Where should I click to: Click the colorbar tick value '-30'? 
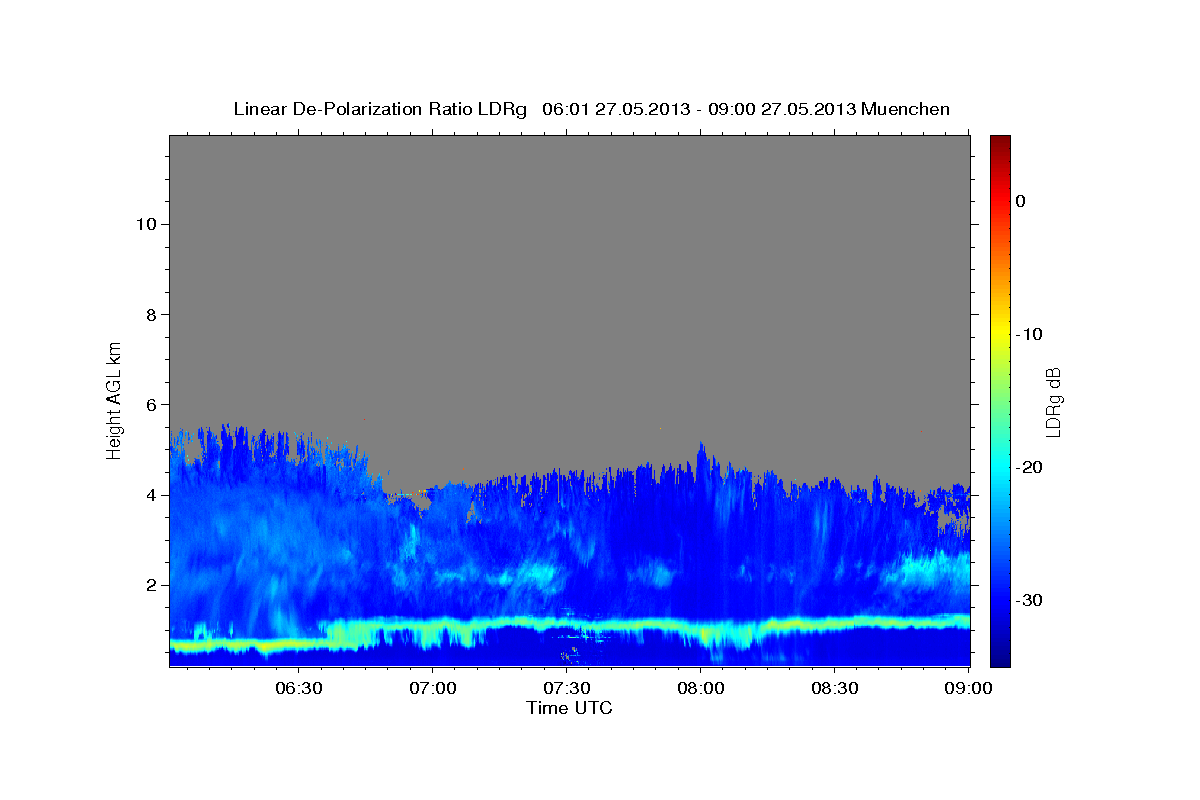click(x=1029, y=600)
